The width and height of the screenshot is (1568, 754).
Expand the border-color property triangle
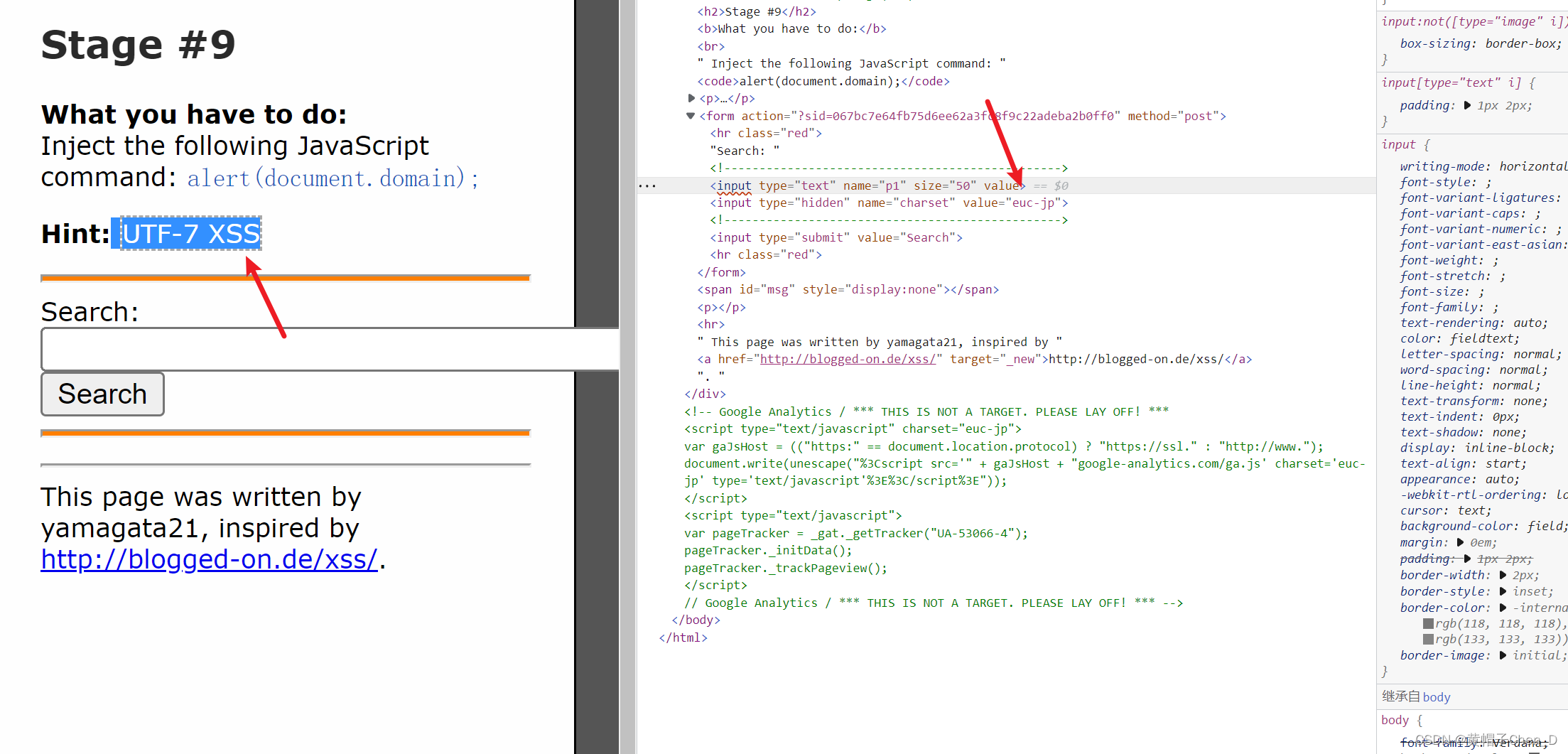coord(1503,608)
